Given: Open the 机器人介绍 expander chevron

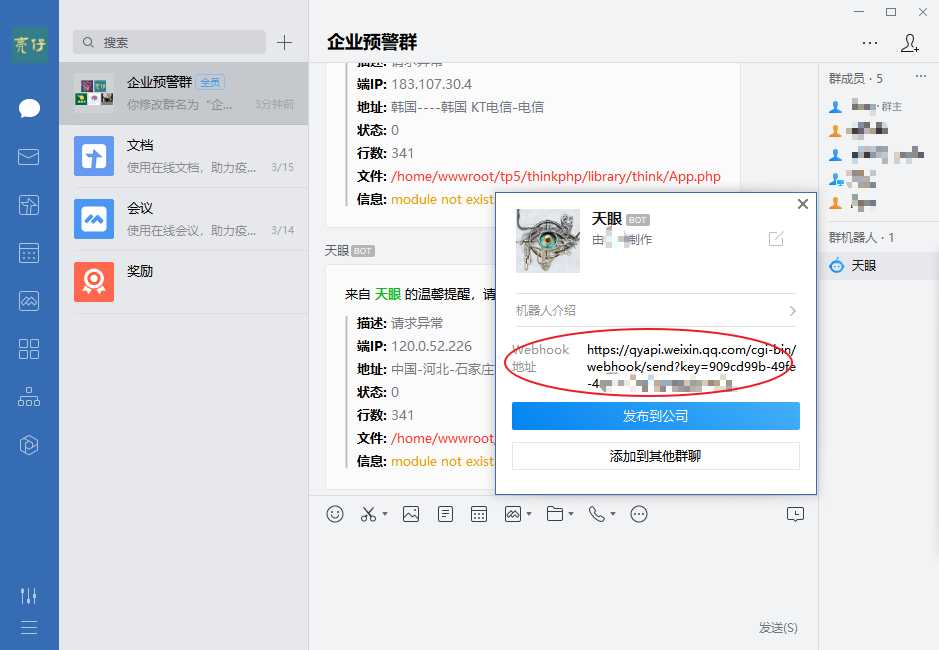Looking at the screenshot, I should 795,310.
